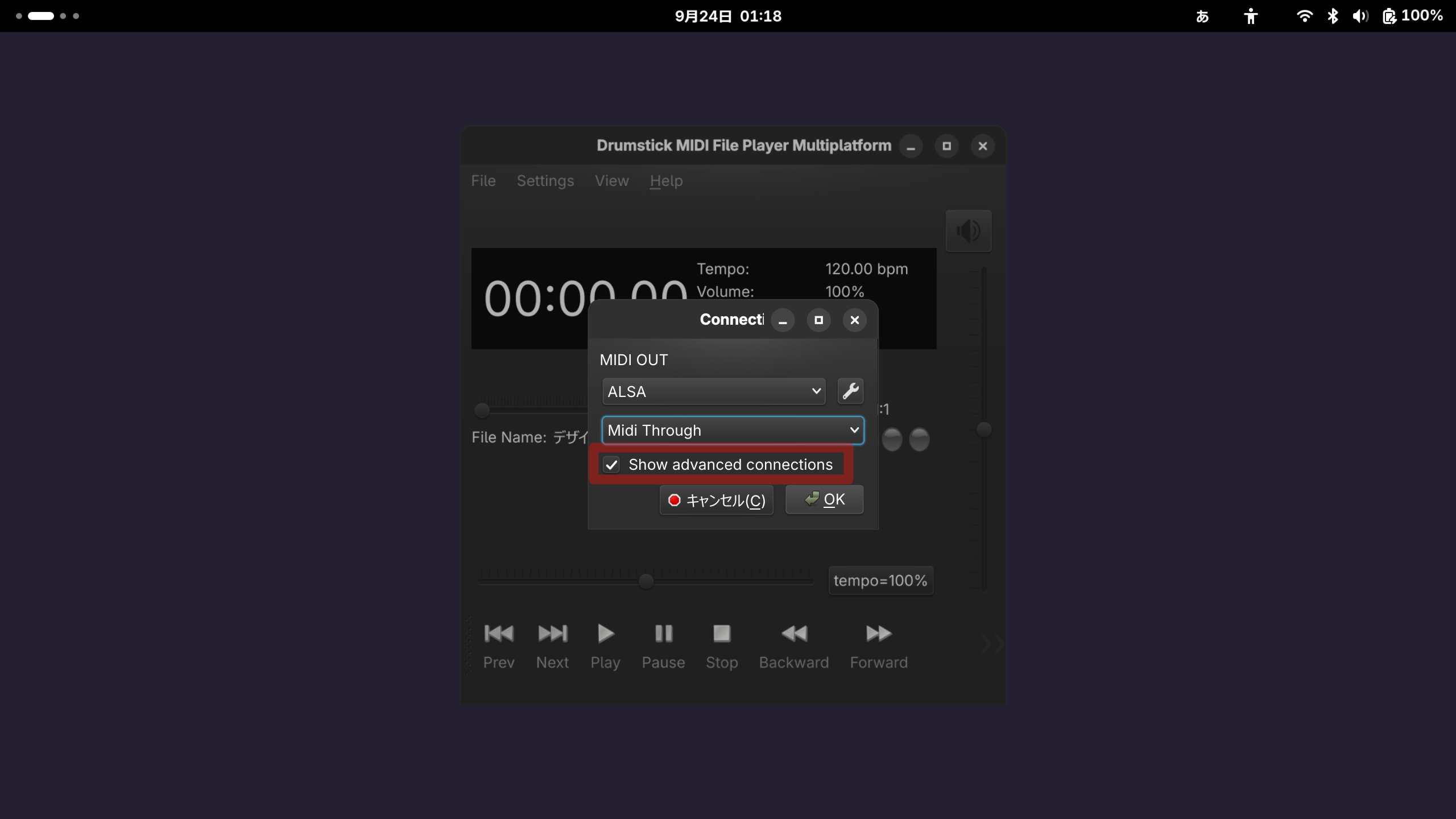The width and height of the screenshot is (1456, 819).
Task: Click the Forward fast-forward button
Action: (879, 647)
